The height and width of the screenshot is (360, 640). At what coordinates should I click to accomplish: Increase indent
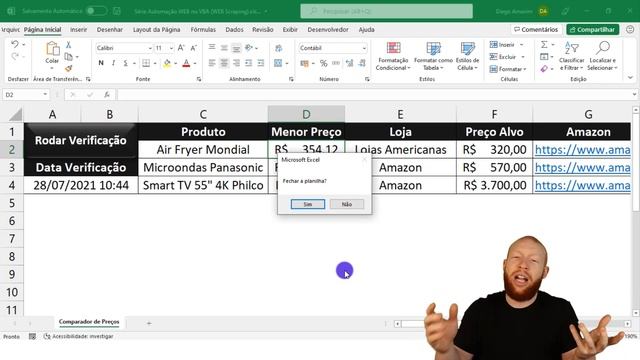pos(261,63)
